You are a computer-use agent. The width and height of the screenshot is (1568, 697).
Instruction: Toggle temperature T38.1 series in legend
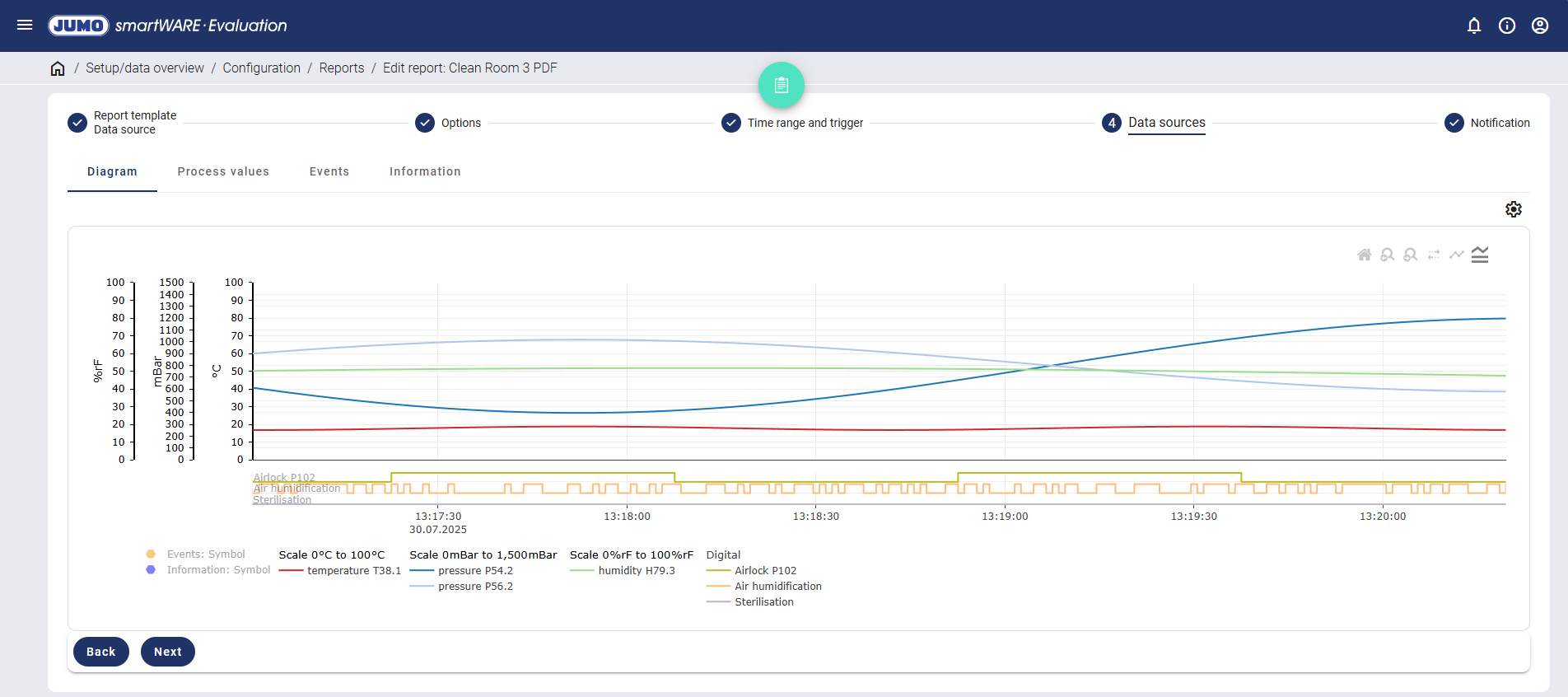[x=353, y=571]
